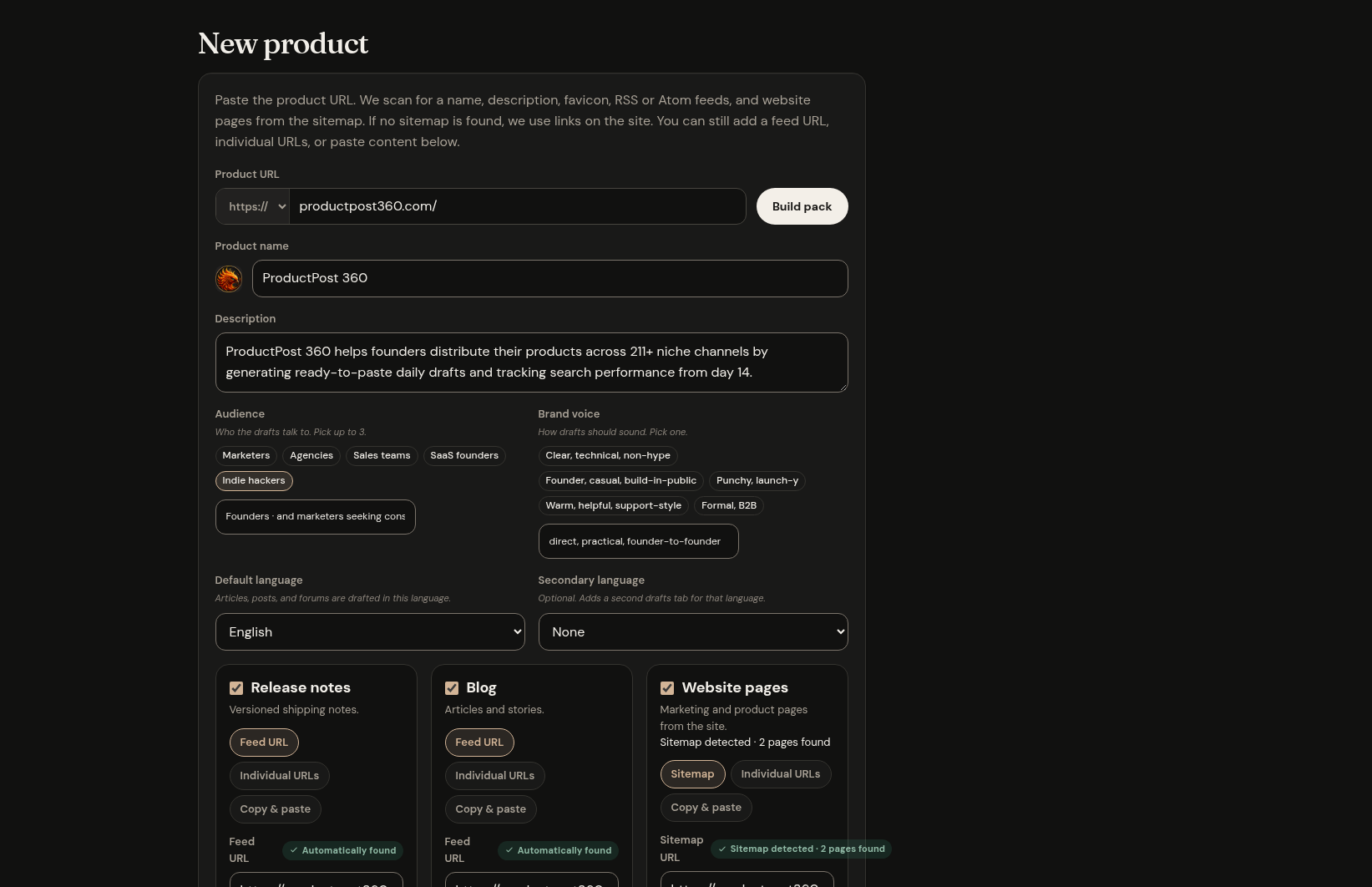Image resolution: width=1372 pixels, height=887 pixels.
Task: Click the custom audience text field
Action: (315, 517)
